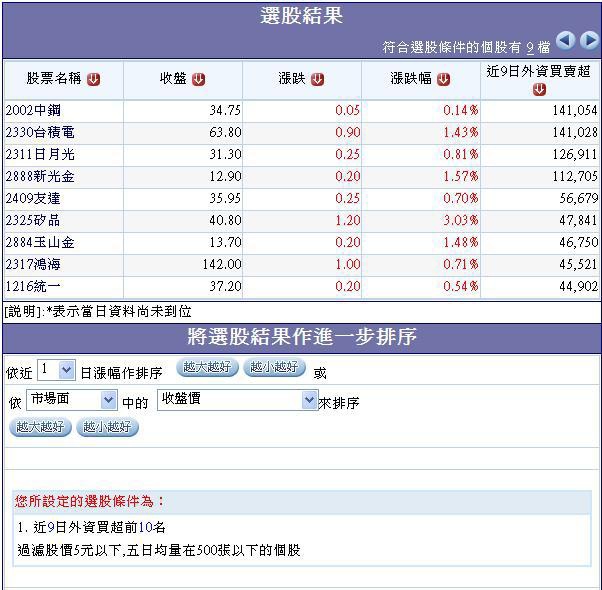Click percent change 1.43%

(x=461, y=132)
